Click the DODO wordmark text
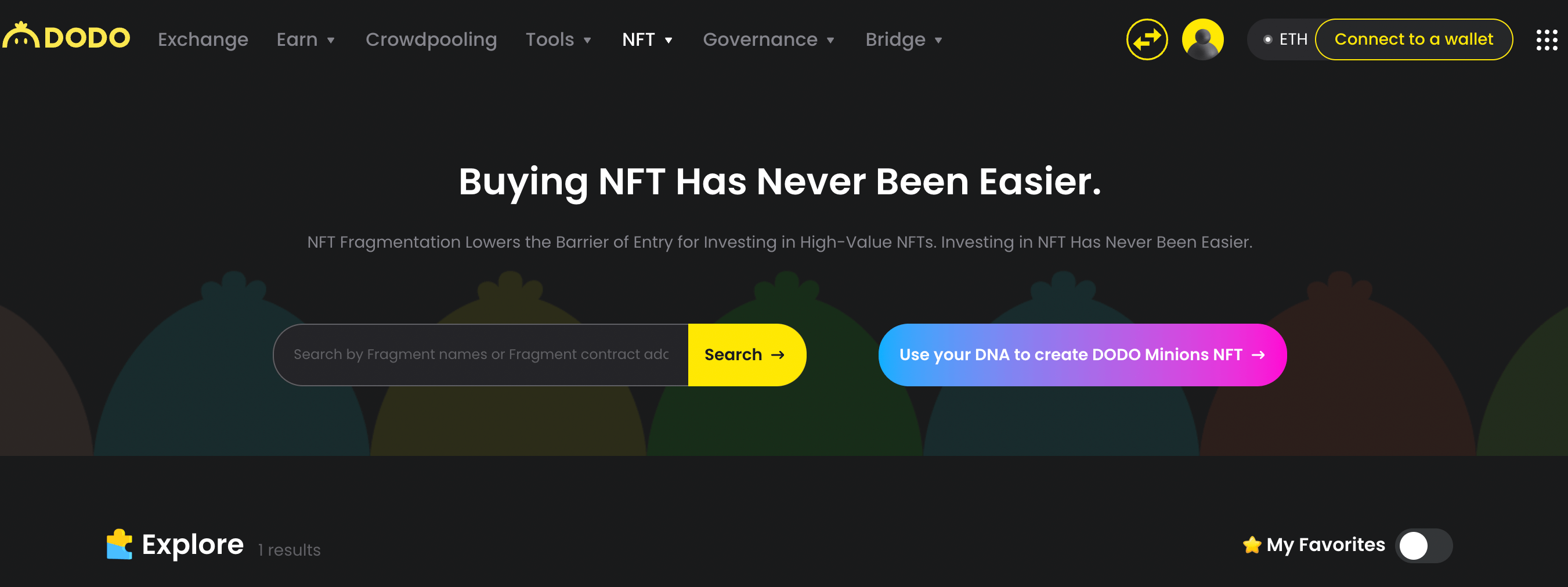The height and width of the screenshot is (587, 1568). tap(87, 38)
